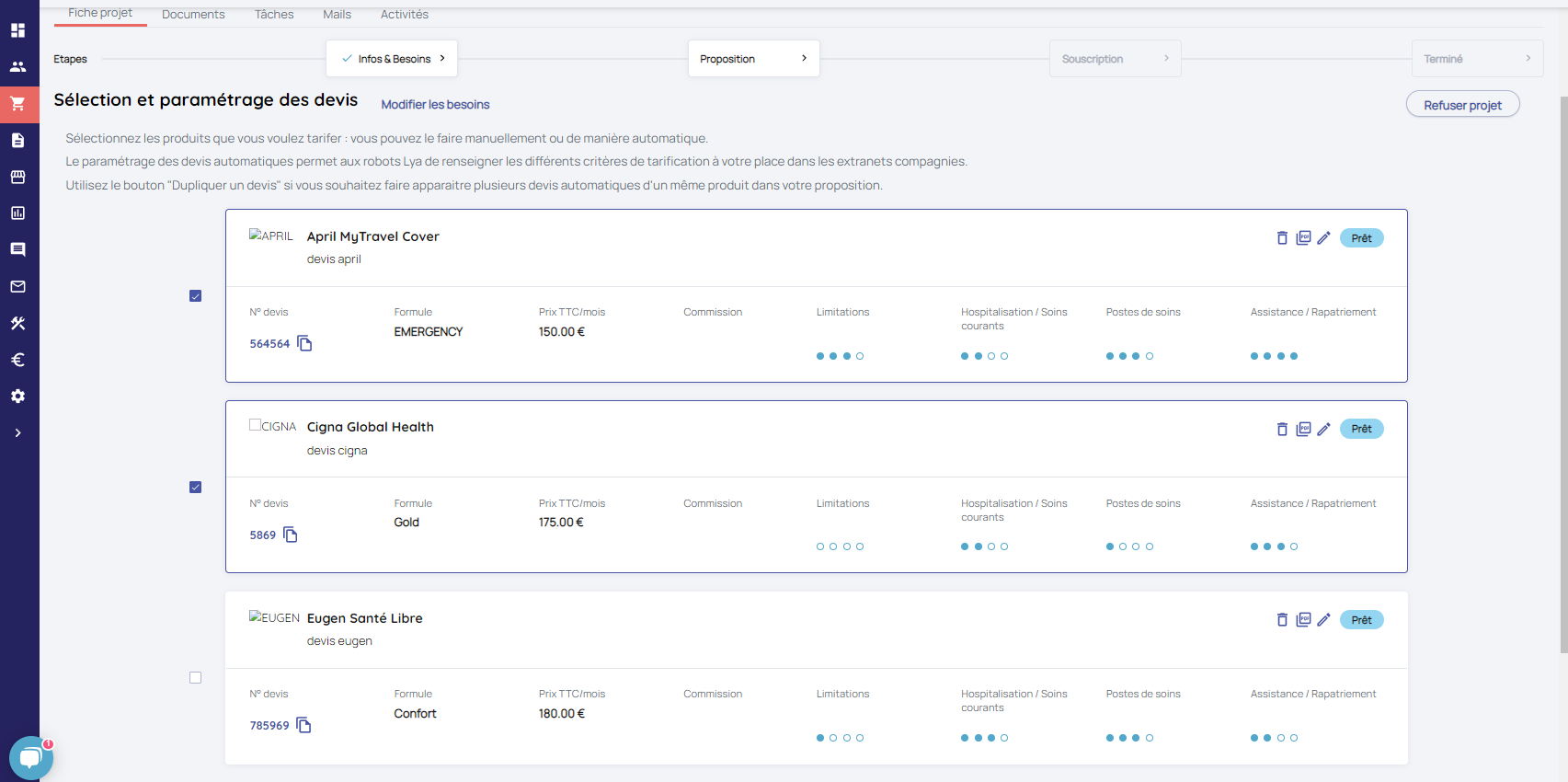Screen dimensions: 1568x782
Task: Uncheck the Cigna Global Health checkbox
Action: click(x=195, y=488)
